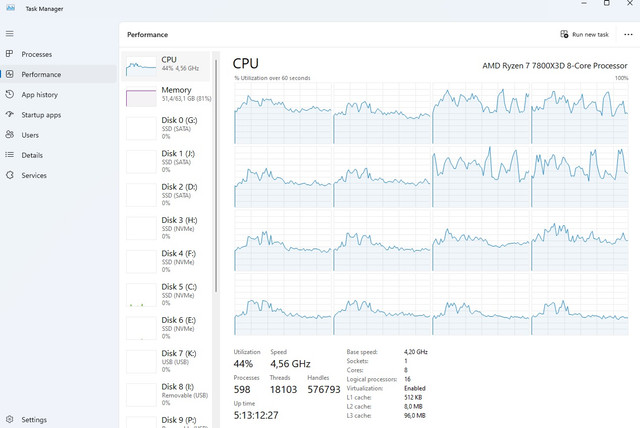Click the Details list icon

pos(10,155)
